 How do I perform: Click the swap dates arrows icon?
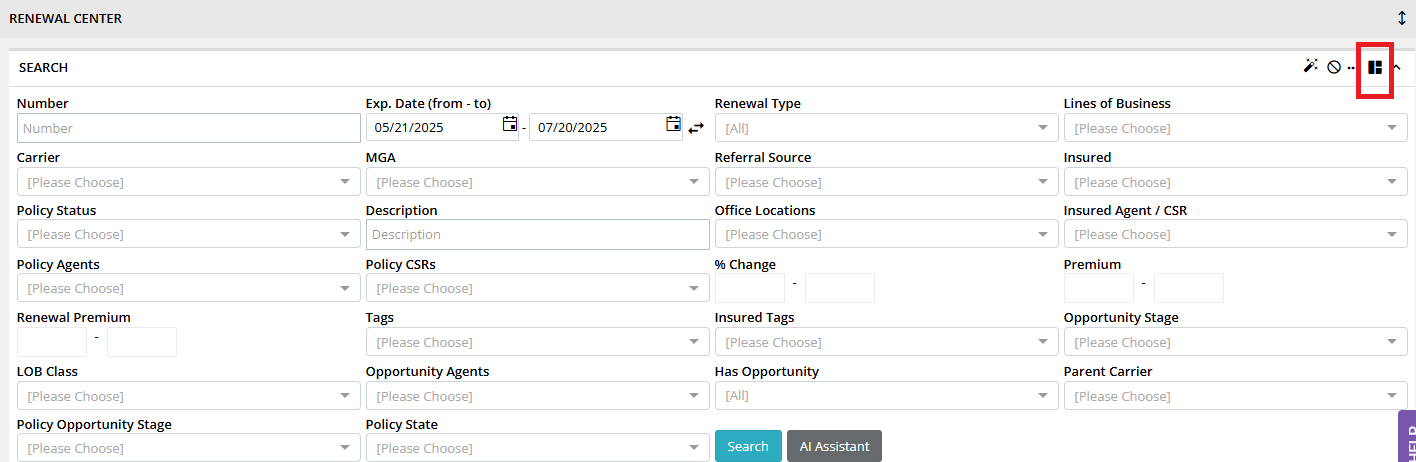696,128
